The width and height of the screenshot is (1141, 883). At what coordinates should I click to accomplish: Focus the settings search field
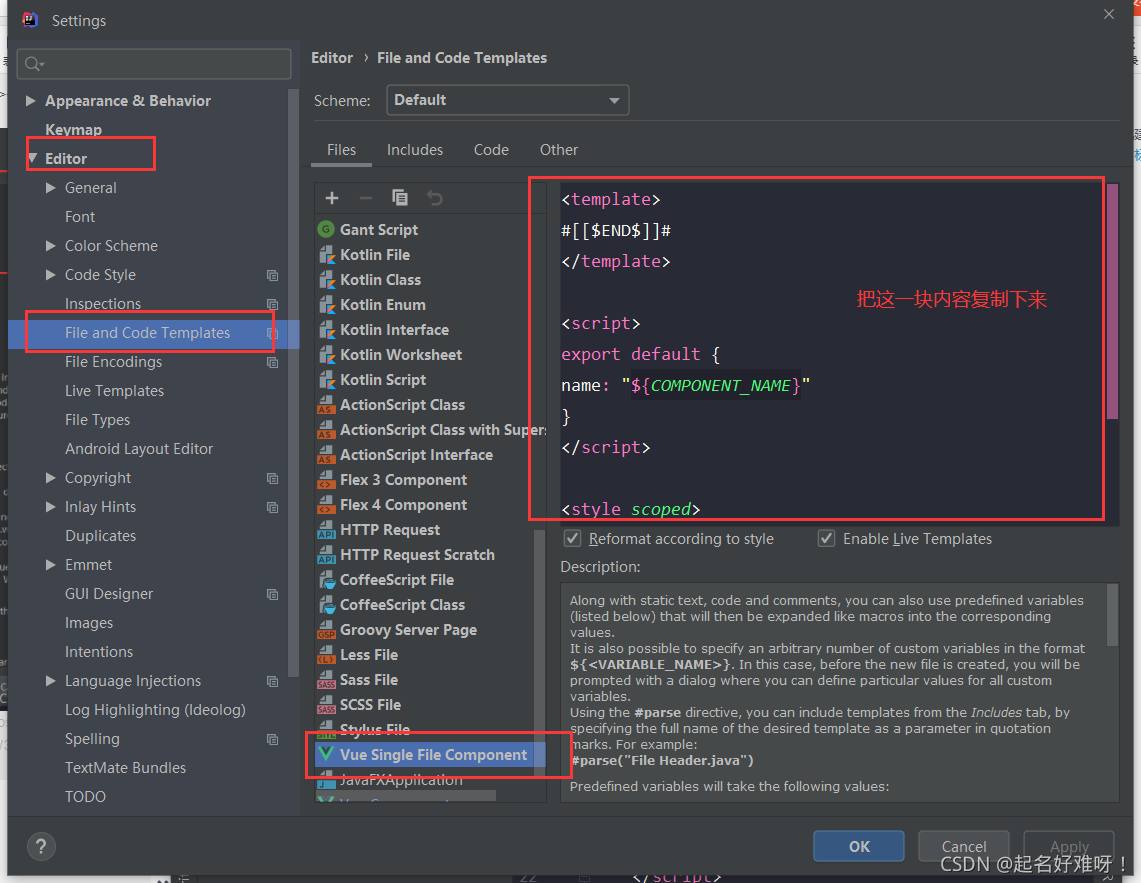point(154,64)
